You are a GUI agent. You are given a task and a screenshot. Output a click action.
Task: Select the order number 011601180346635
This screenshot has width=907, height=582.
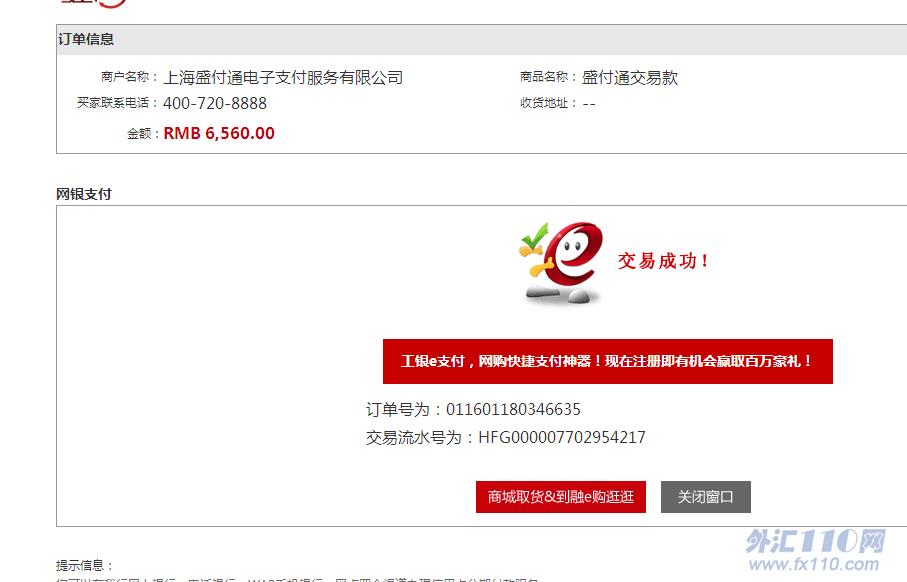(x=513, y=410)
